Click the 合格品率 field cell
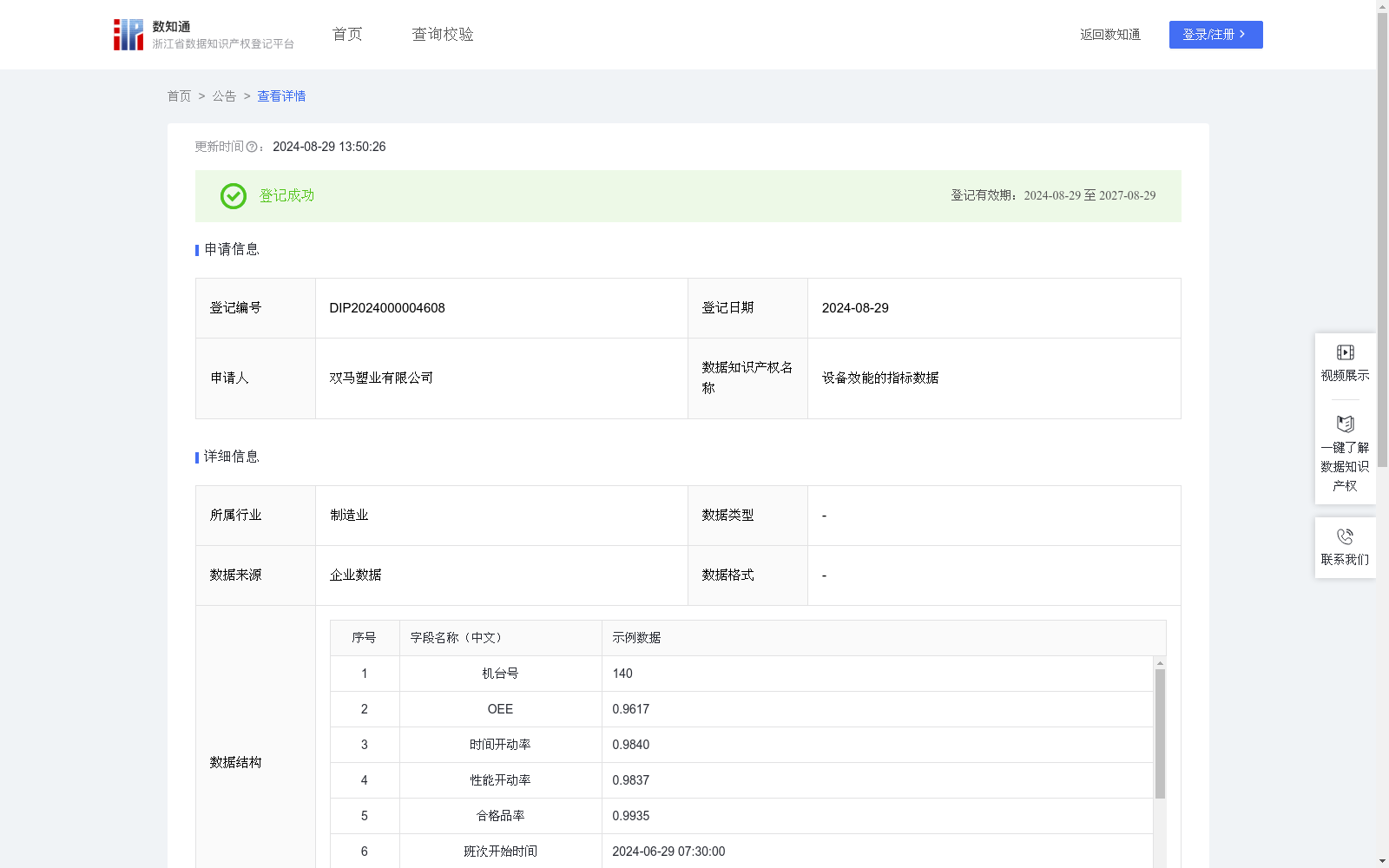Screen dimensions: 1389x868 (x=501, y=816)
